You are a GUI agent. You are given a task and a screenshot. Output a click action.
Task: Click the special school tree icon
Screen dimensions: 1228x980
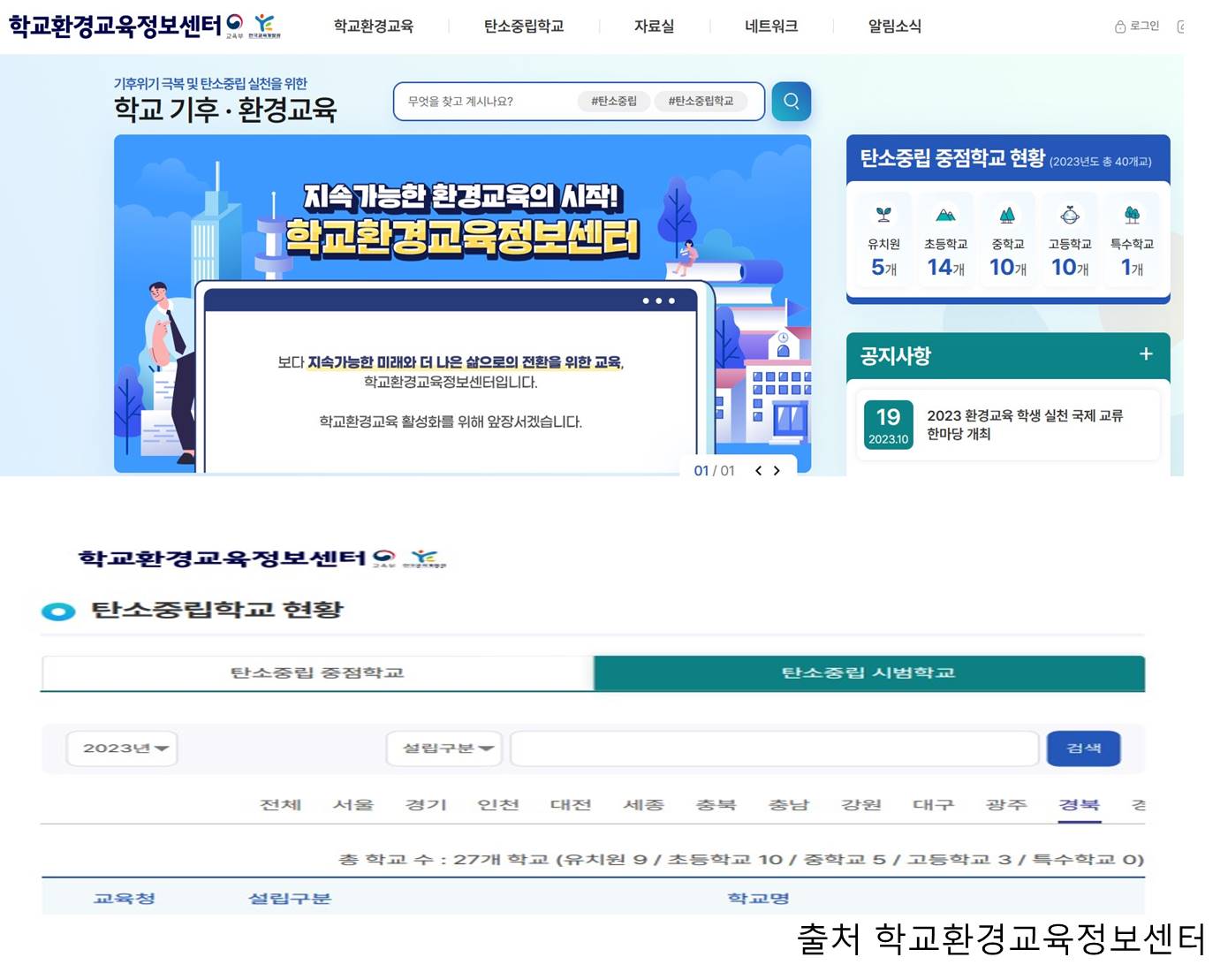pos(1132,215)
